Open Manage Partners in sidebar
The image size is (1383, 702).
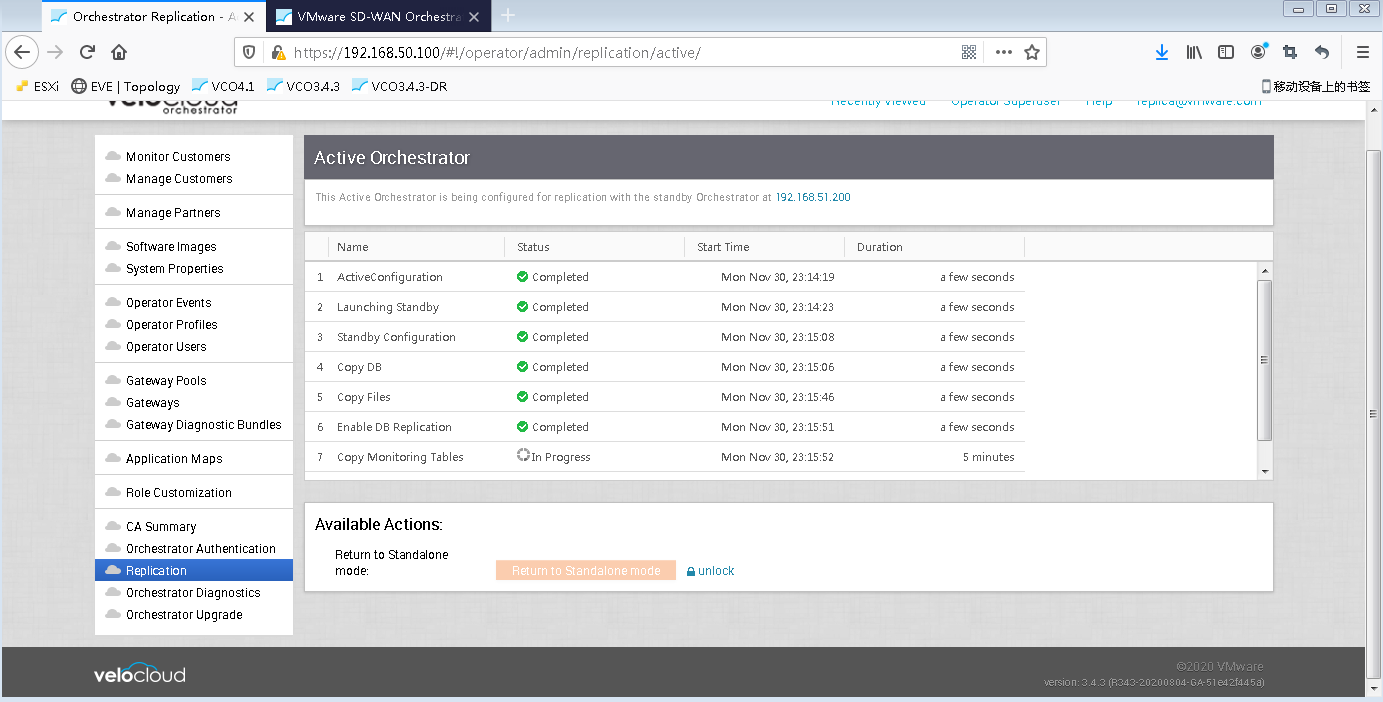pyautogui.click(x=173, y=213)
